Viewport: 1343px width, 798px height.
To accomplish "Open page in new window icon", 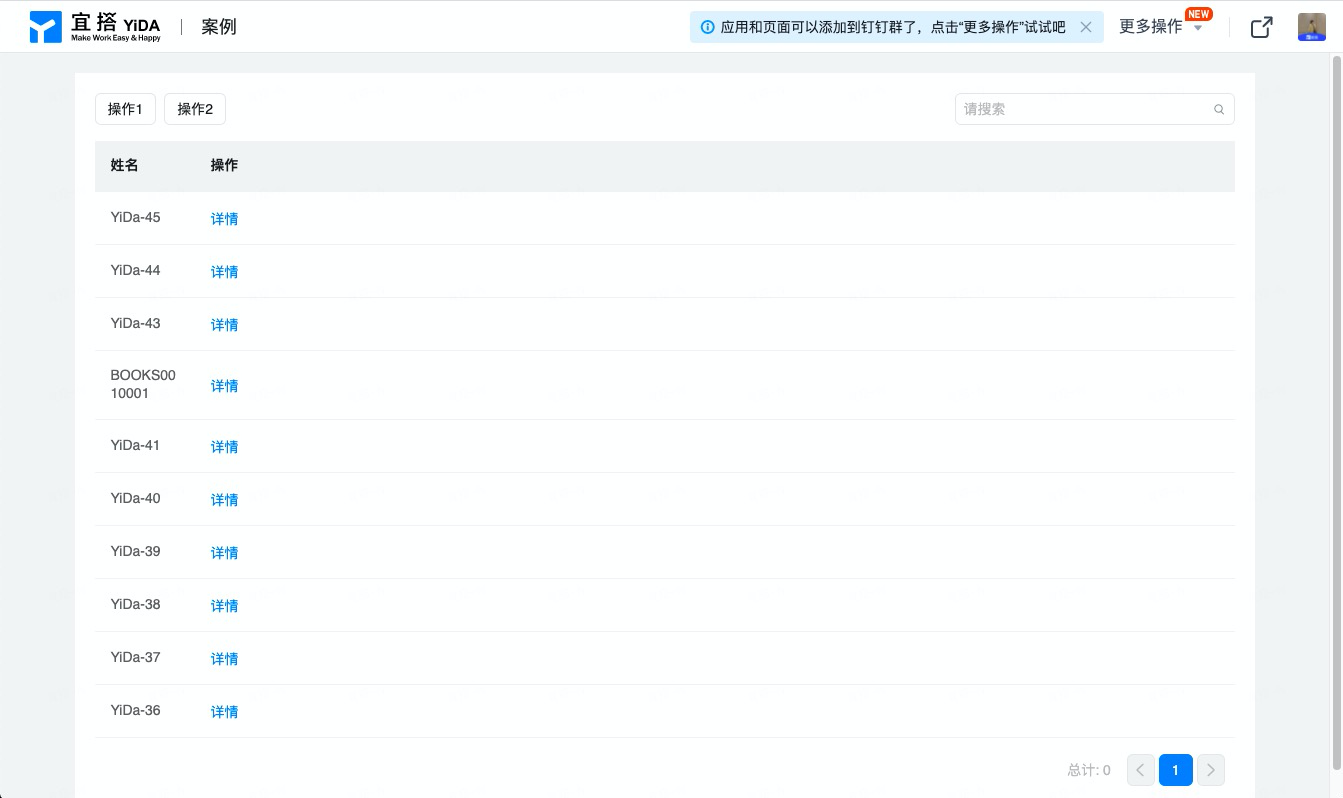I will [1262, 27].
